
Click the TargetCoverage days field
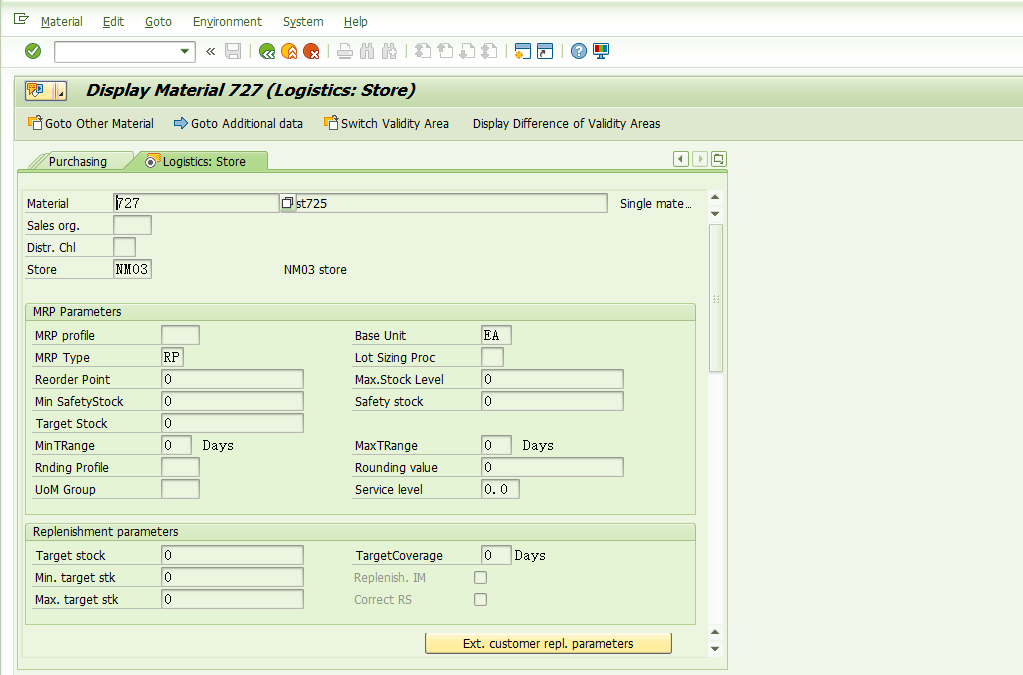tap(496, 555)
